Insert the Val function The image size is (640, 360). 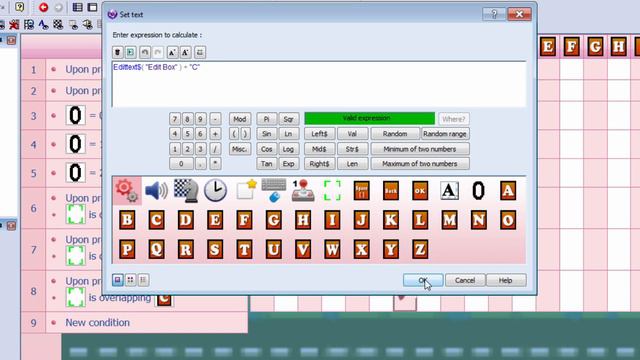pos(352,134)
